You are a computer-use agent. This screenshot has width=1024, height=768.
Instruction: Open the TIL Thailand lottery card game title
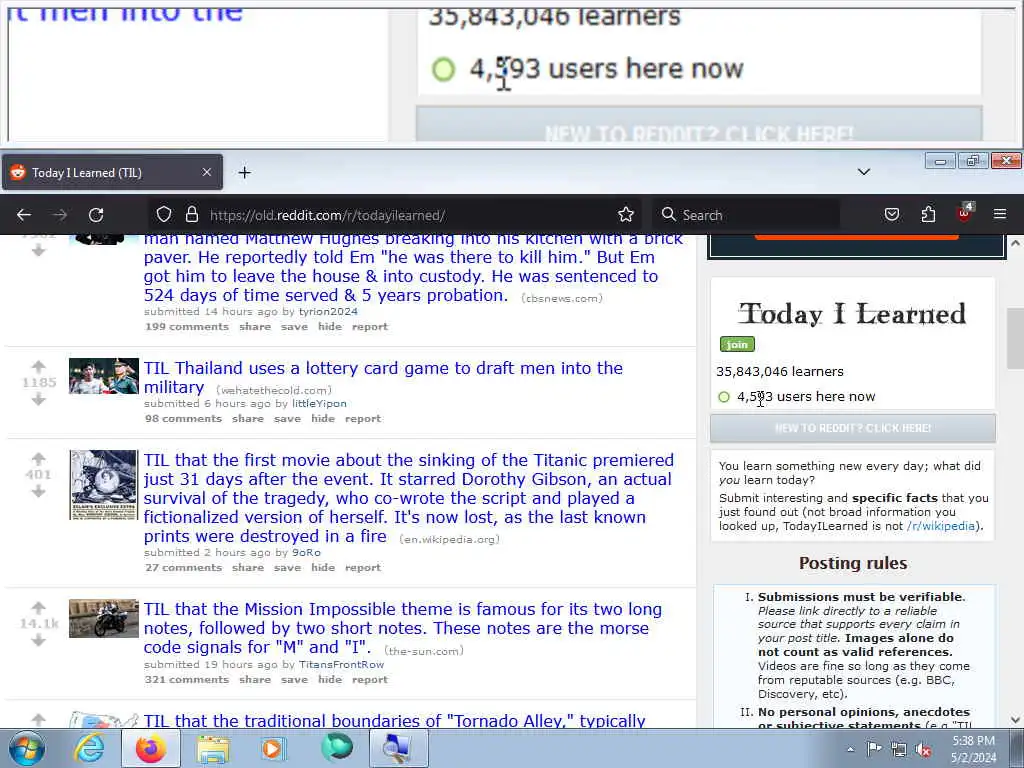383,377
